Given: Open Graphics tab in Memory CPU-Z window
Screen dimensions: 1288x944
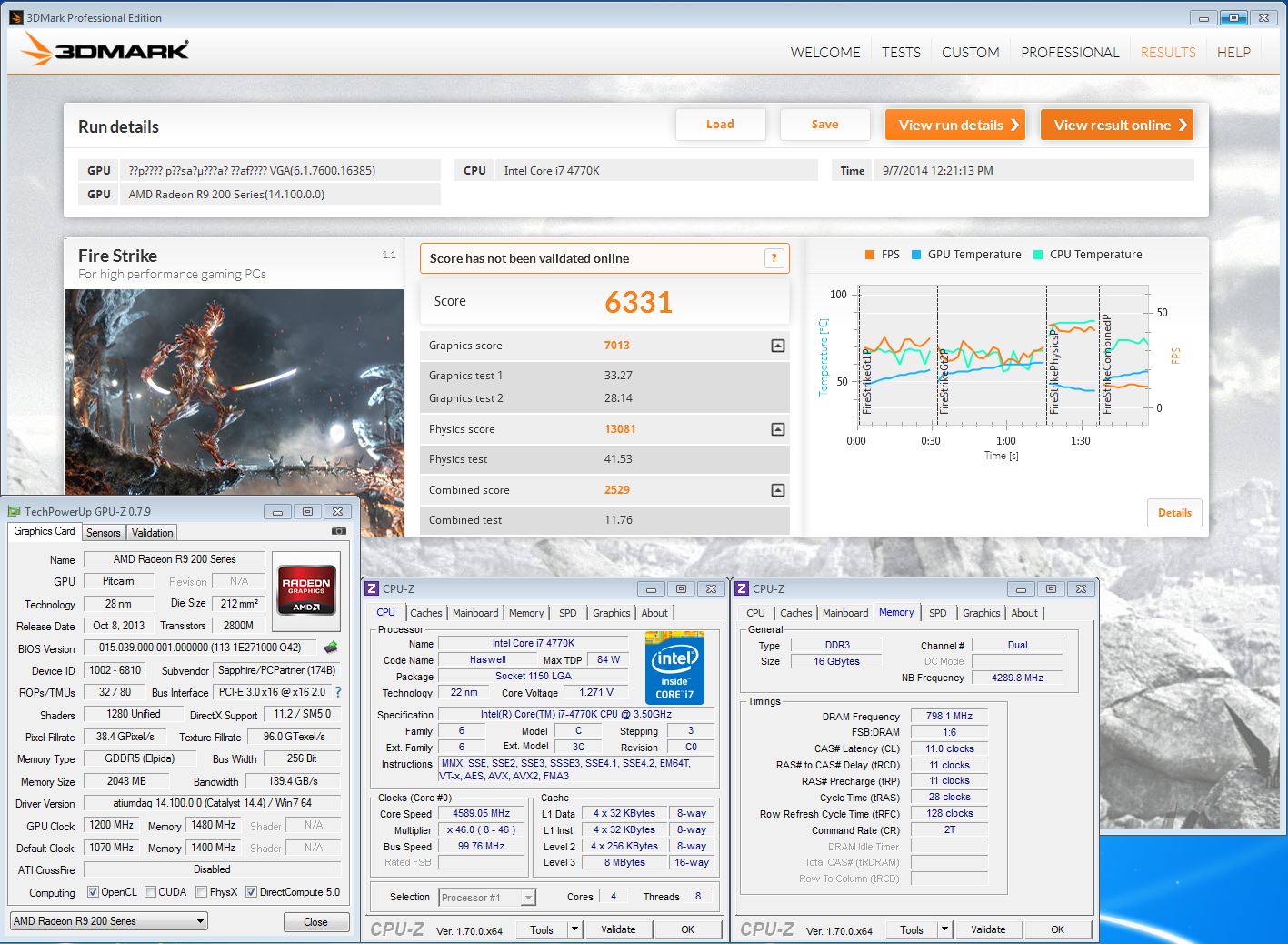Looking at the screenshot, I should pyautogui.click(x=982, y=613).
